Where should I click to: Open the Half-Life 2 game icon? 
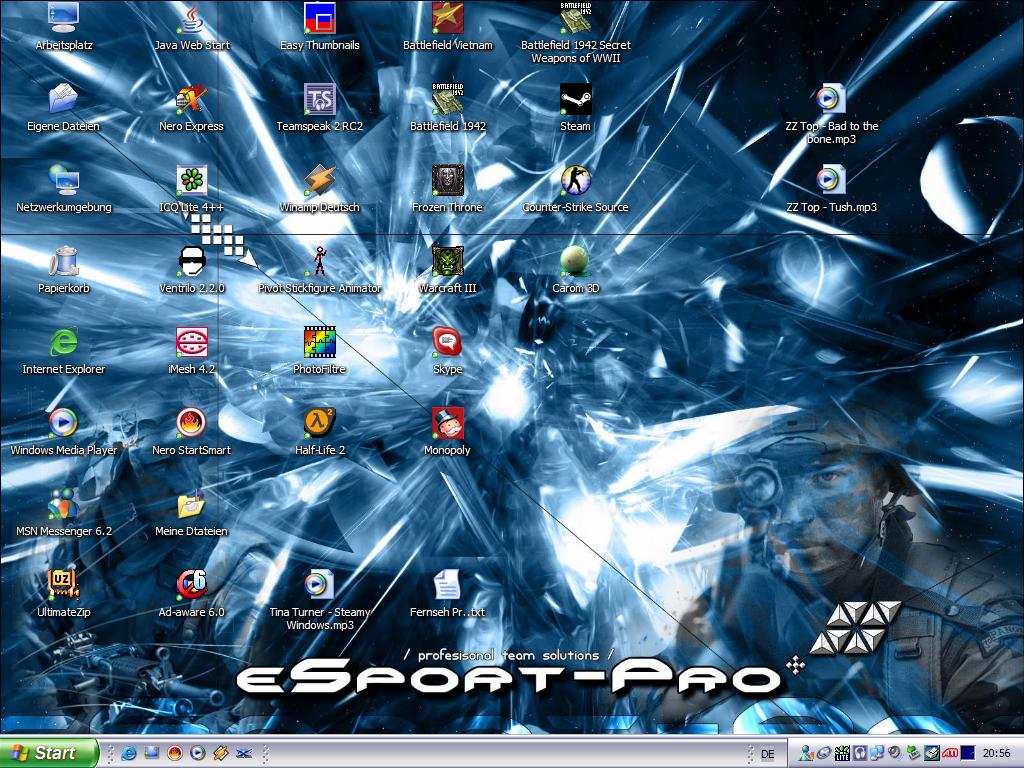pos(320,432)
